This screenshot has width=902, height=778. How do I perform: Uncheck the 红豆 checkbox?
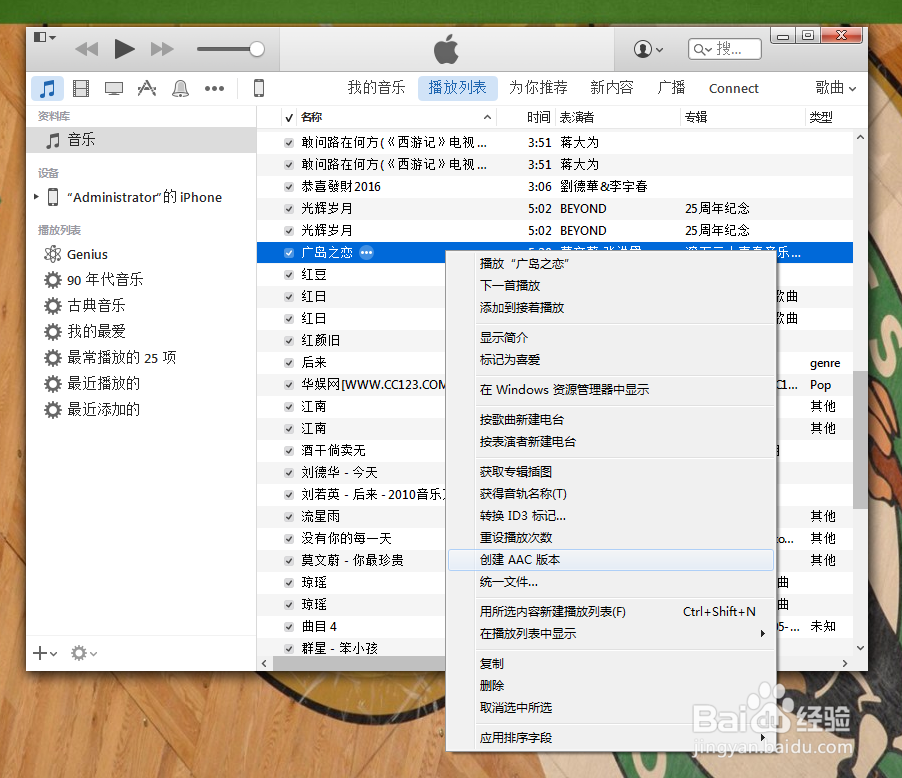pyautogui.click(x=289, y=274)
